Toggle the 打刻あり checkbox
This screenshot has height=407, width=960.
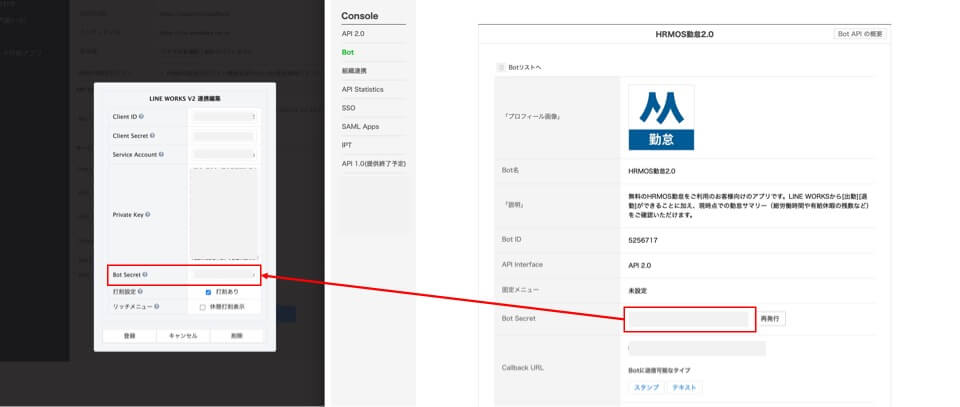(208, 292)
